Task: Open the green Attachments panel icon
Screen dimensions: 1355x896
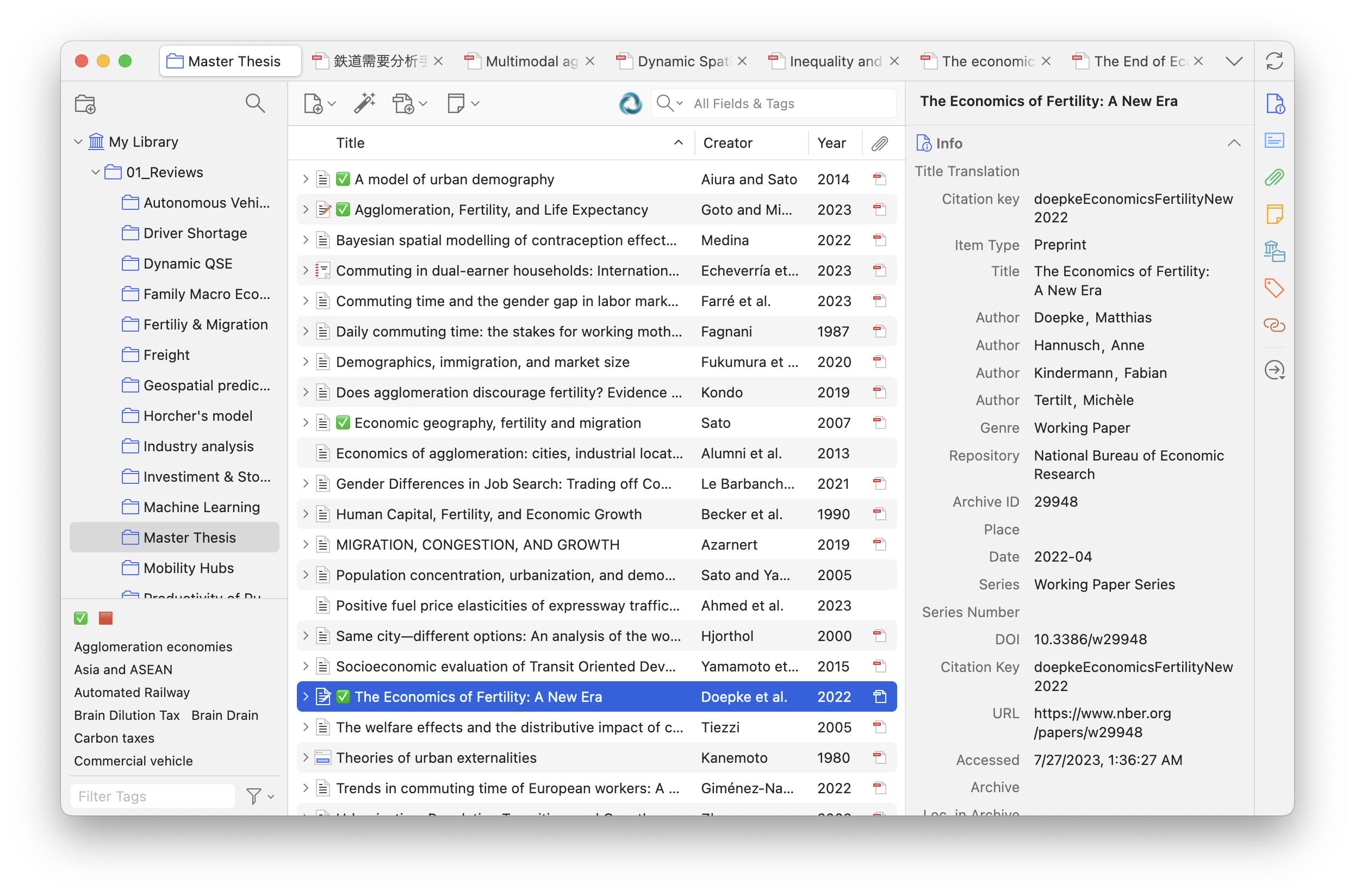Action: tap(1275, 178)
